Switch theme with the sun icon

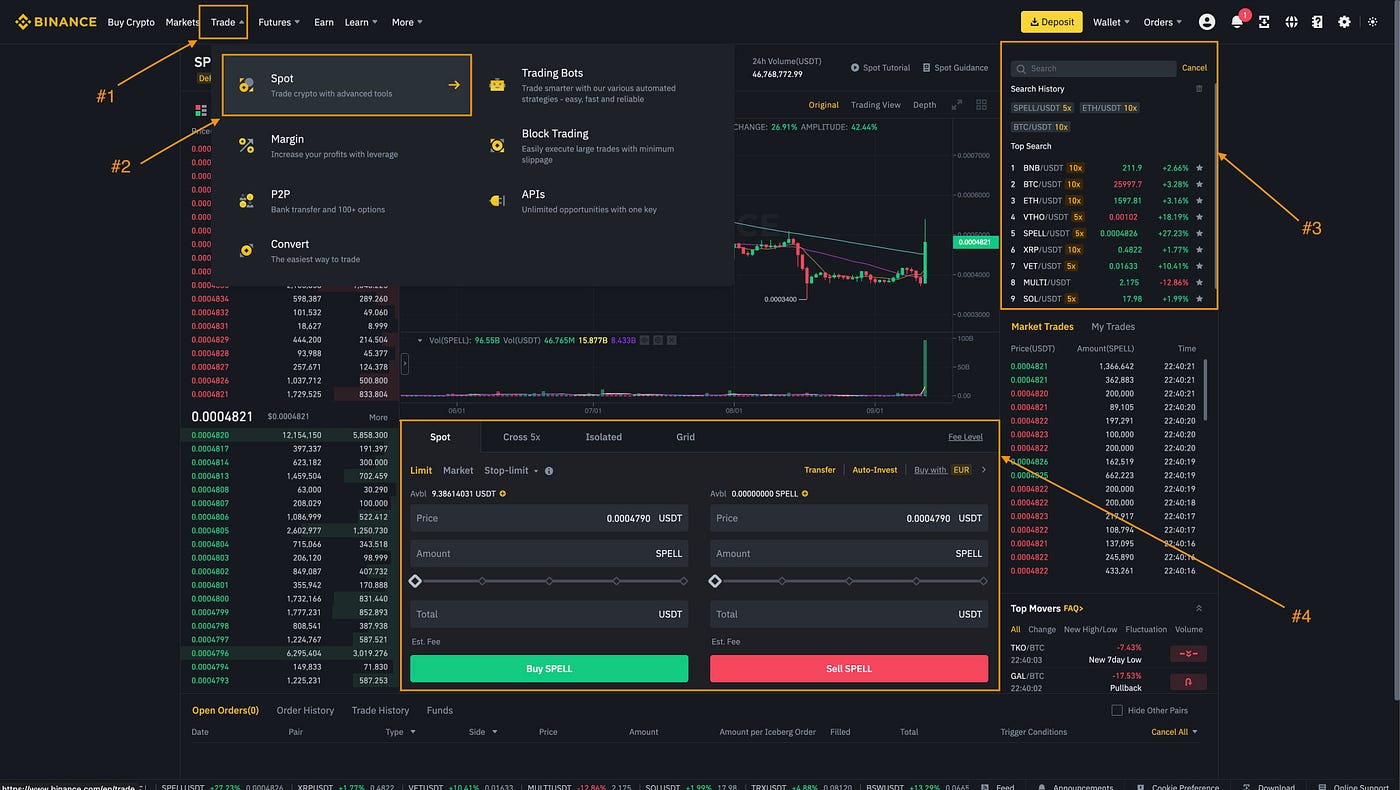tap(1373, 22)
